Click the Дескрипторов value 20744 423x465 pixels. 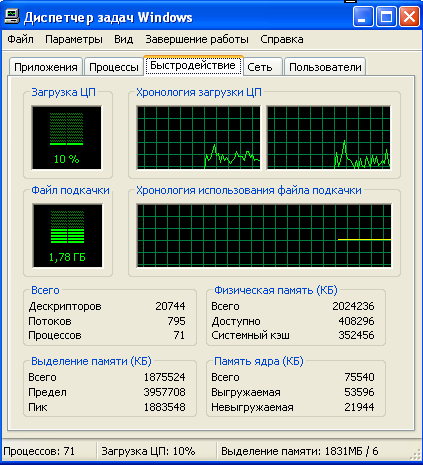pos(170,306)
